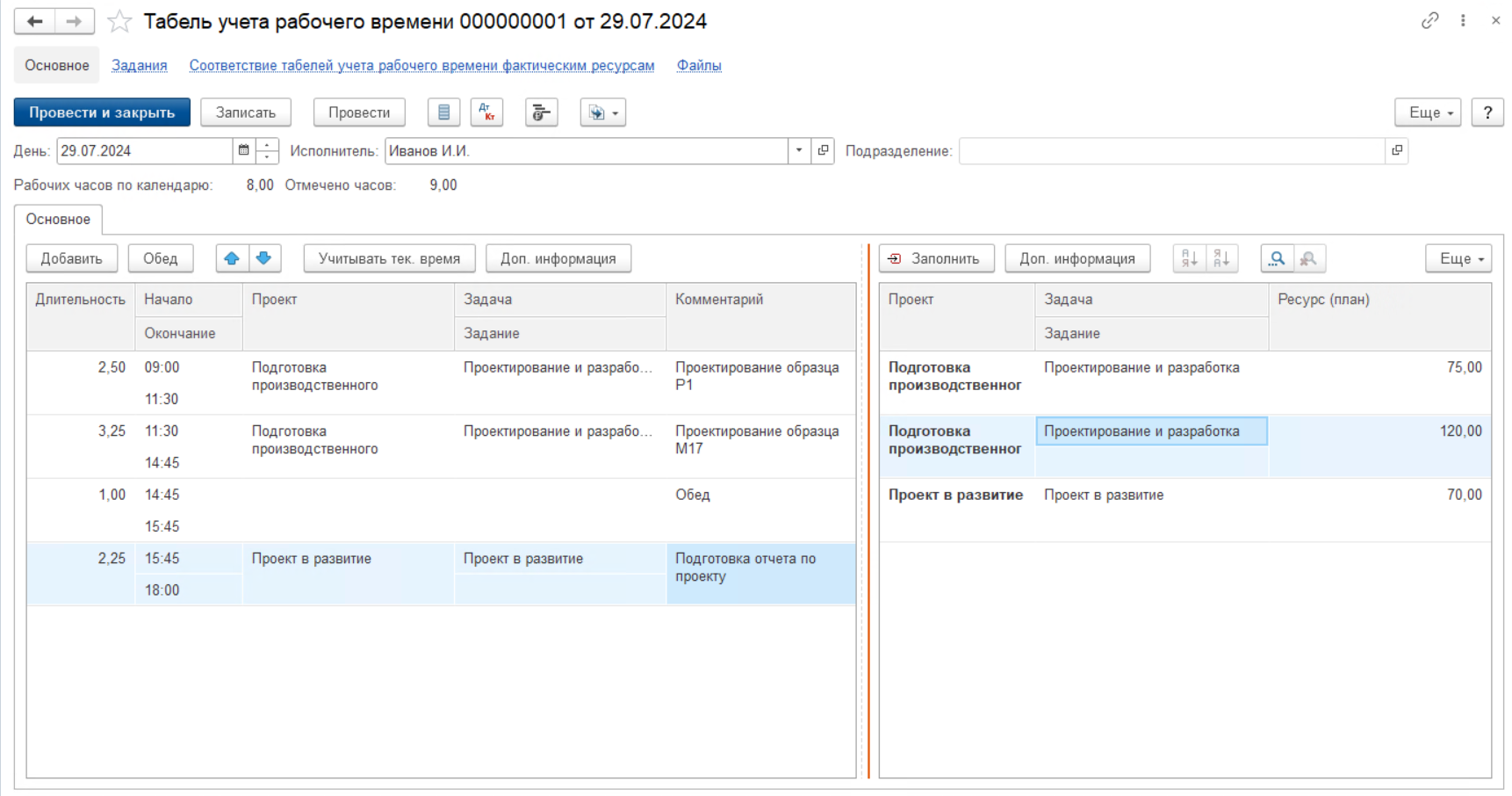Click the magnifier find icon in the right panel
The width and height of the screenshot is (1512, 796).
click(1277, 258)
